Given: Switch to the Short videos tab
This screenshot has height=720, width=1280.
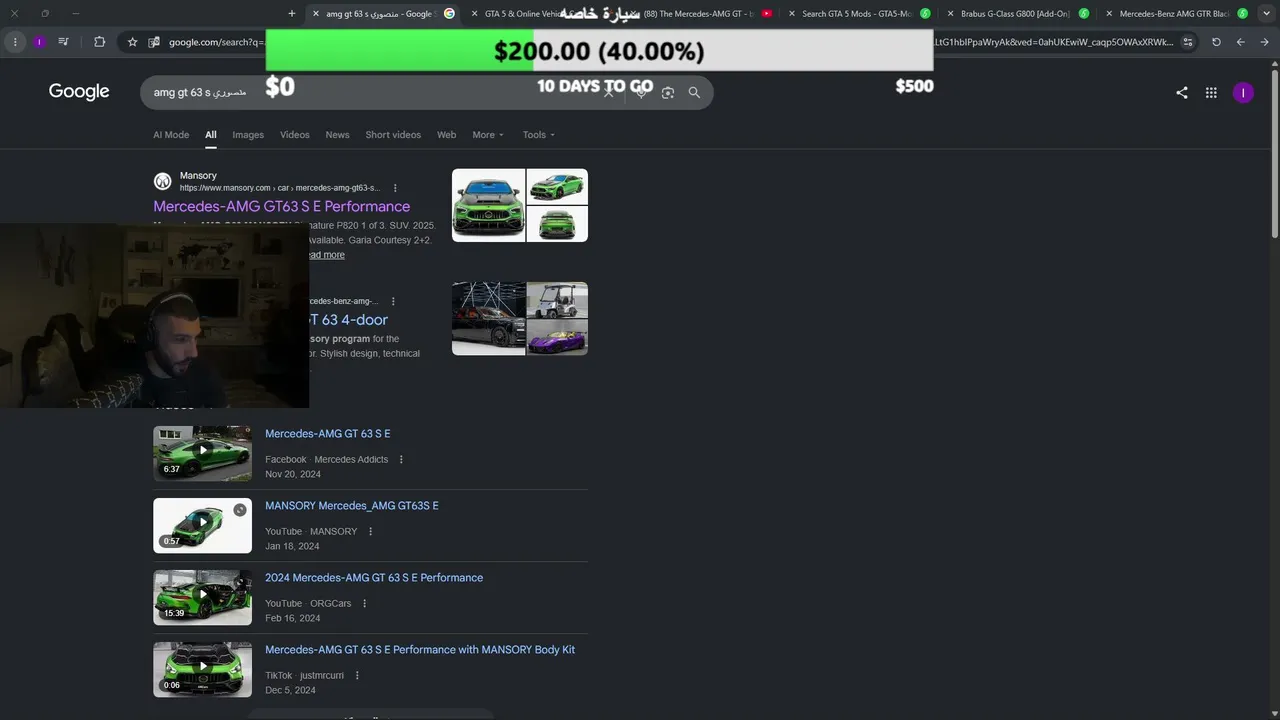Looking at the screenshot, I should 393,135.
